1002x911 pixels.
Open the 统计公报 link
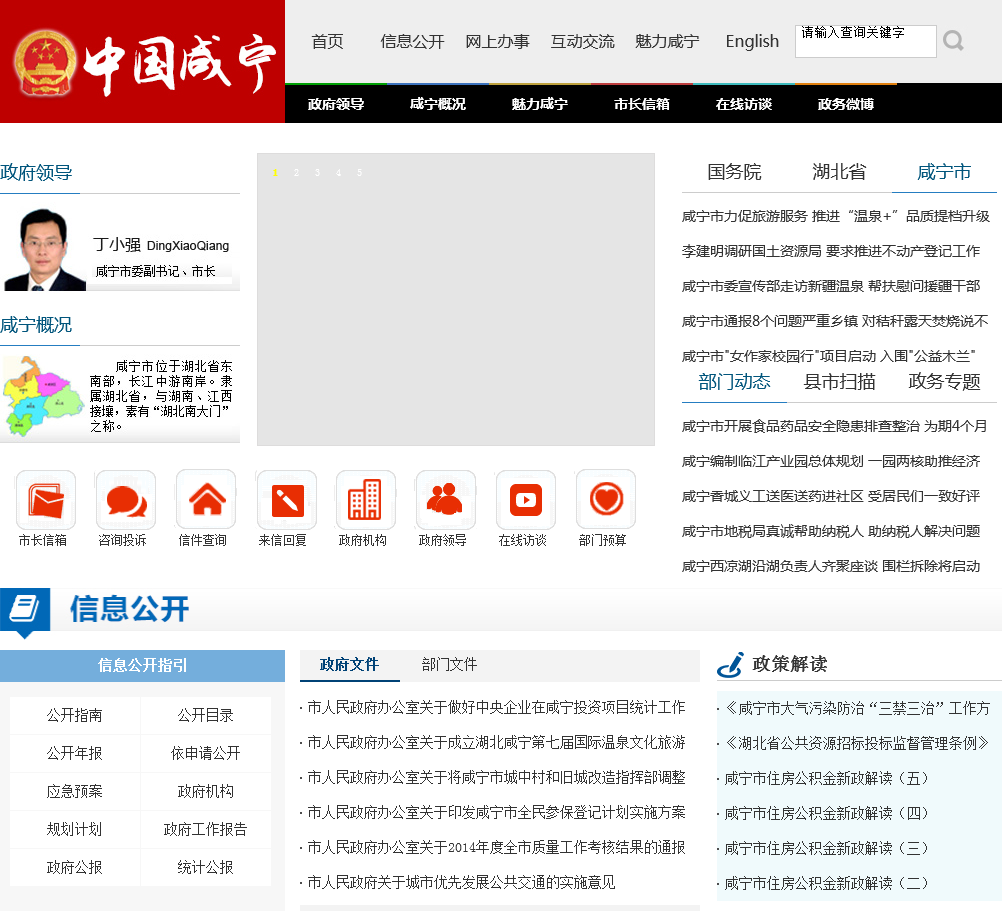pyautogui.click(x=205, y=868)
